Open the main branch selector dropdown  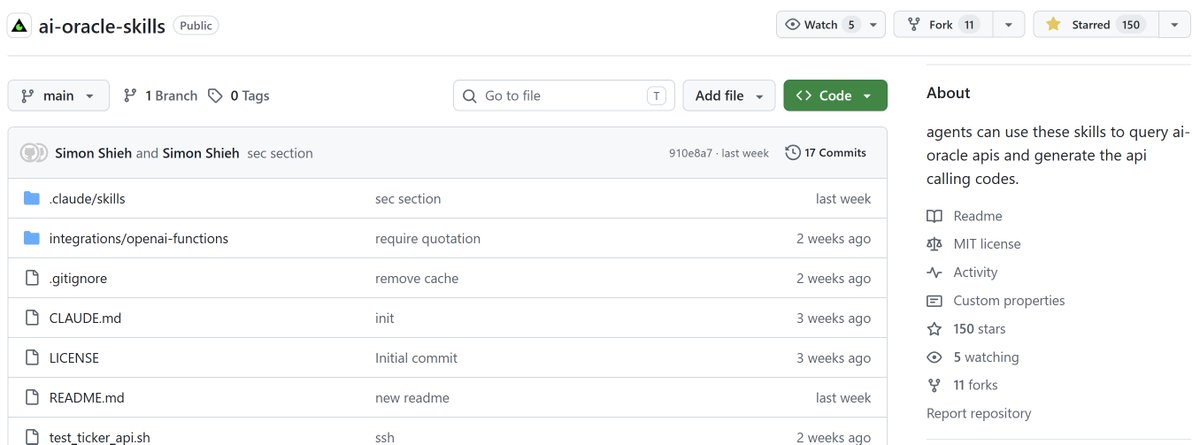click(58, 95)
